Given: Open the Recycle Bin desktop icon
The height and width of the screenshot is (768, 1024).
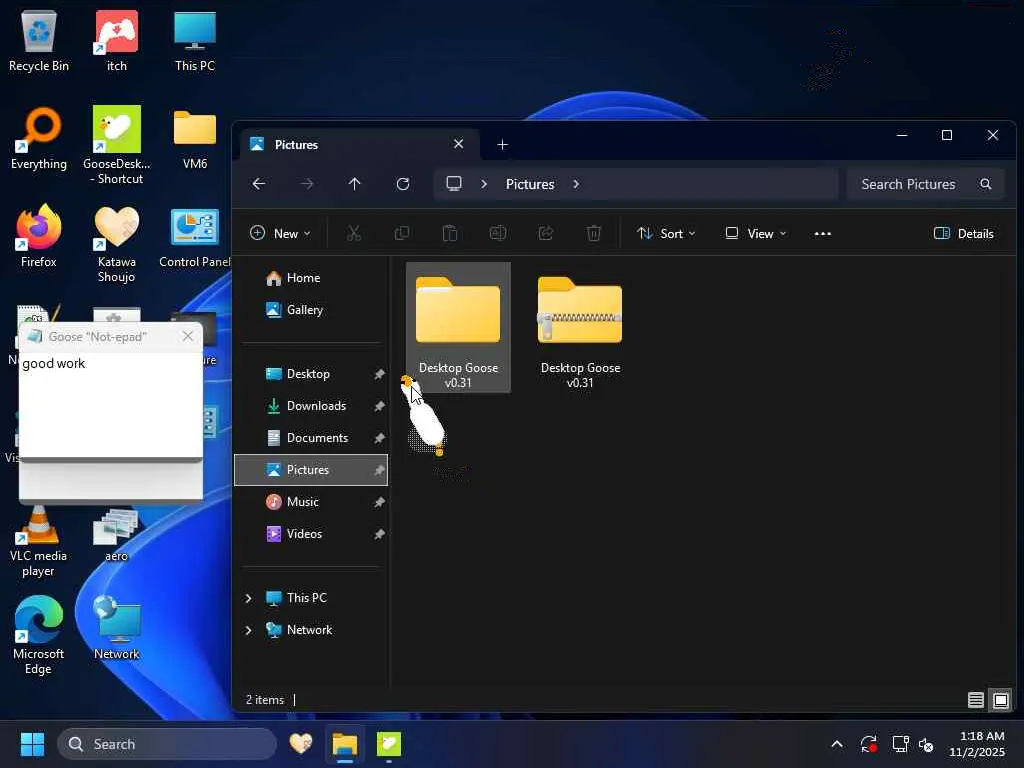Looking at the screenshot, I should 39,40.
